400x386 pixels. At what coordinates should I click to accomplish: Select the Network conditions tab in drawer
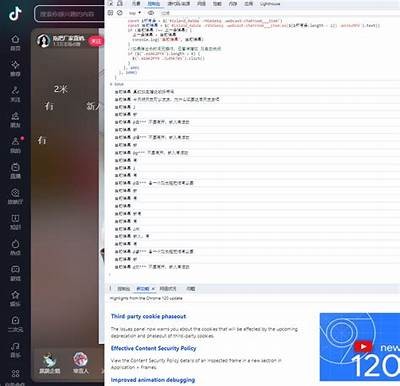coord(168,289)
